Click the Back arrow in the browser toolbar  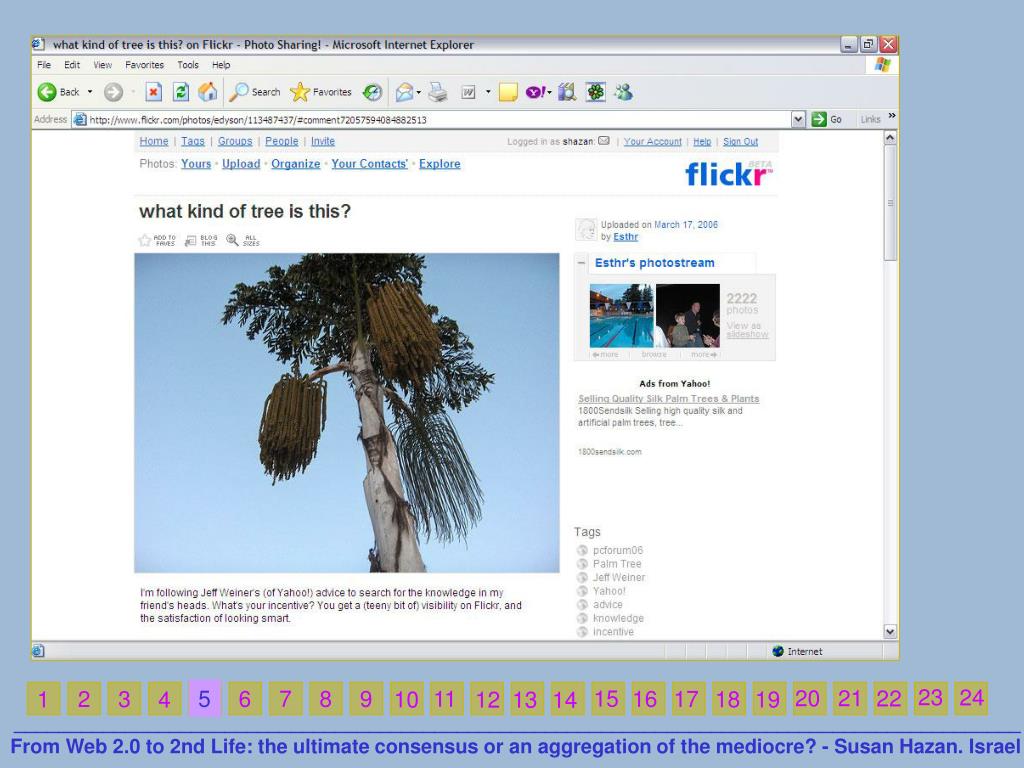click(47, 92)
